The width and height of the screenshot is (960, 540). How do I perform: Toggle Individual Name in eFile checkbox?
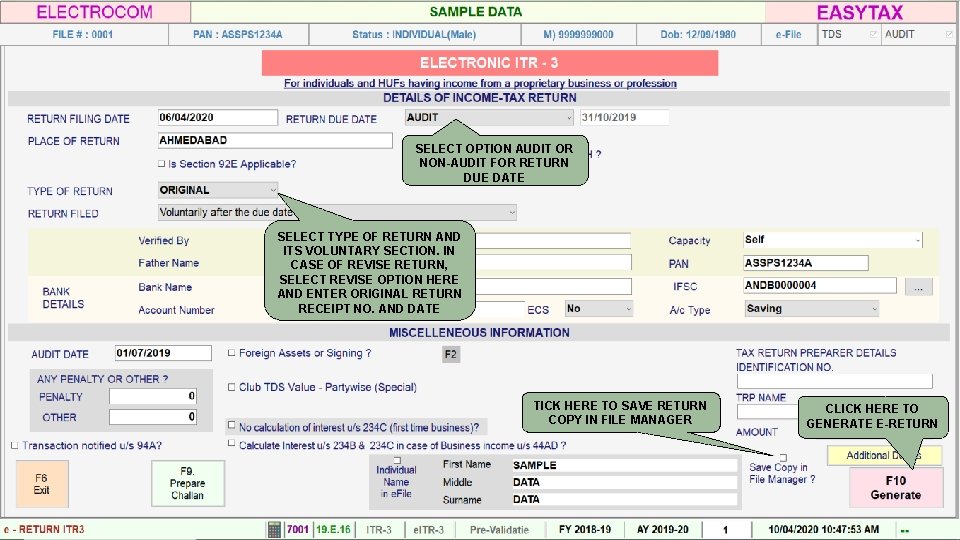click(x=397, y=460)
